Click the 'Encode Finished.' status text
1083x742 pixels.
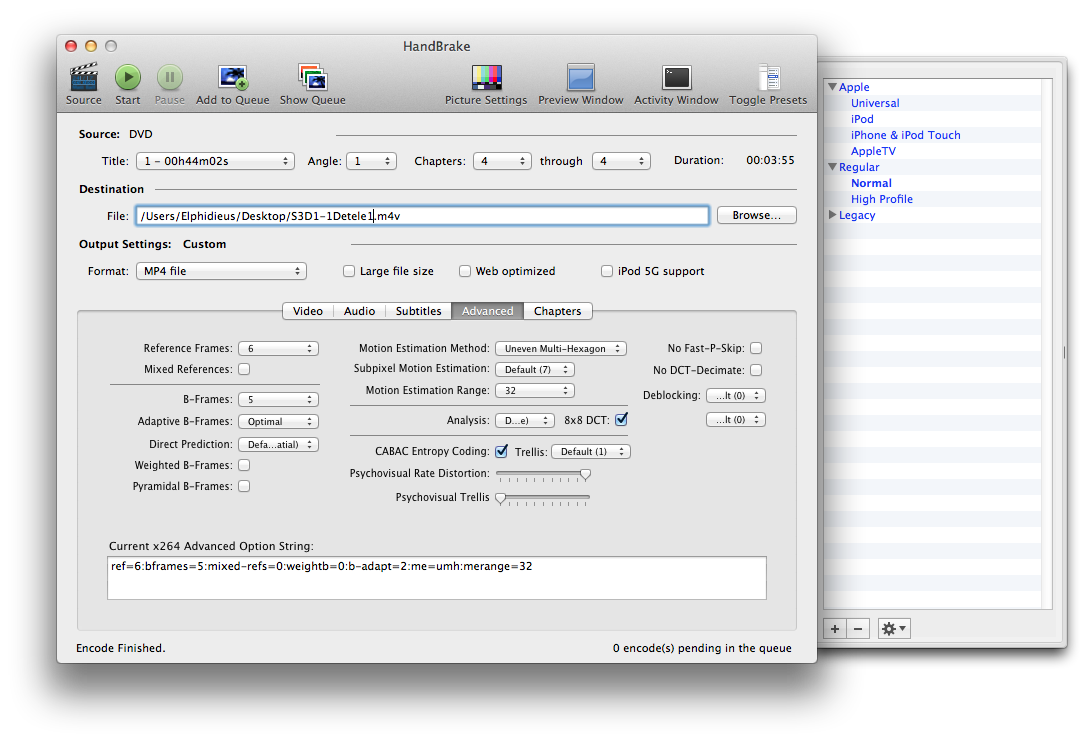click(121, 648)
